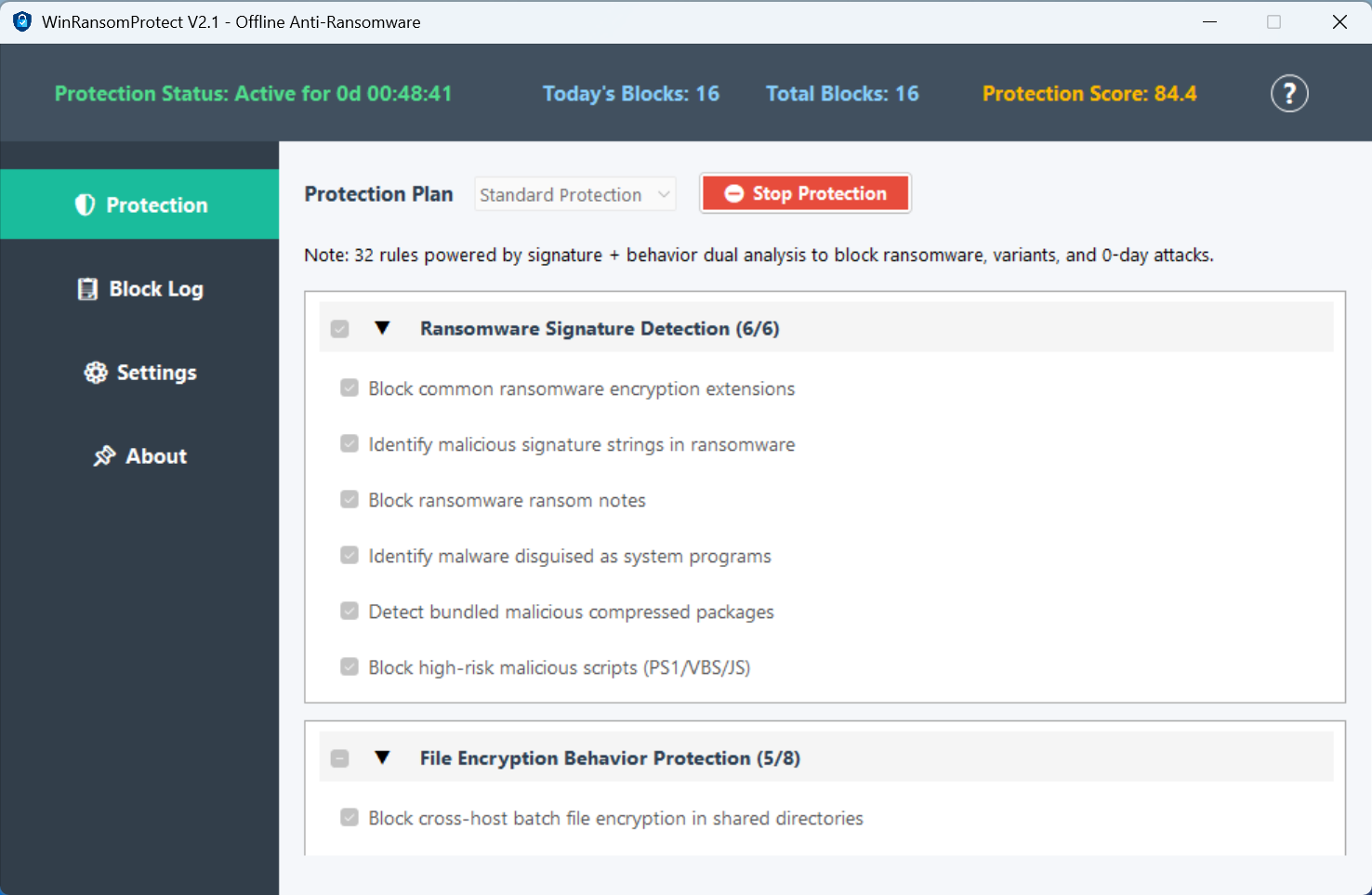Click the note about 32 rules
This screenshot has width=1372, height=895.
click(759, 255)
